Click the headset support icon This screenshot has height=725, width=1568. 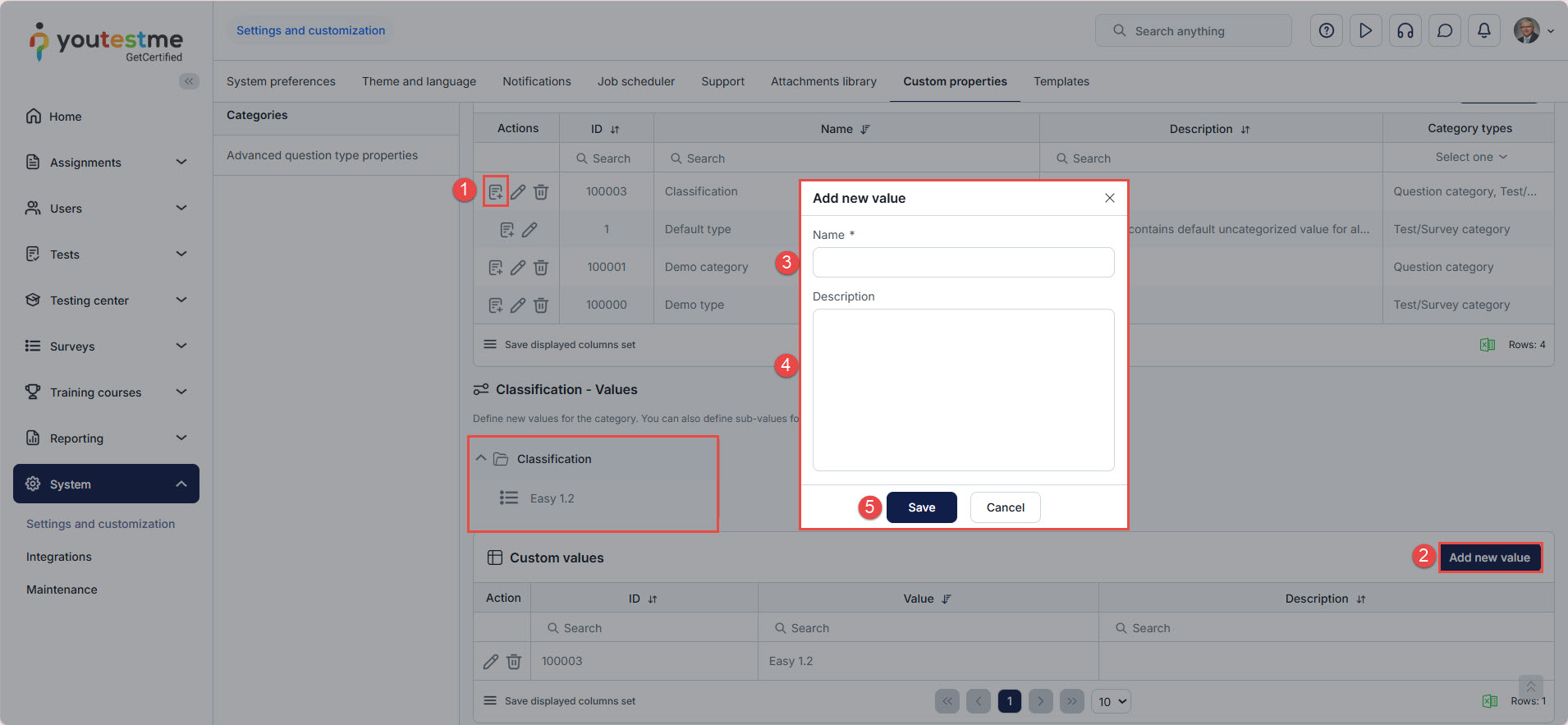pyautogui.click(x=1405, y=31)
